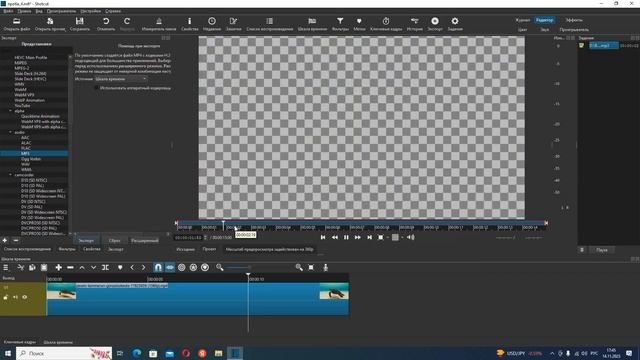This screenshot has width=640, height=360.
Task: Click the player scrub bar ruler
Action: click(x=361, y=227)
